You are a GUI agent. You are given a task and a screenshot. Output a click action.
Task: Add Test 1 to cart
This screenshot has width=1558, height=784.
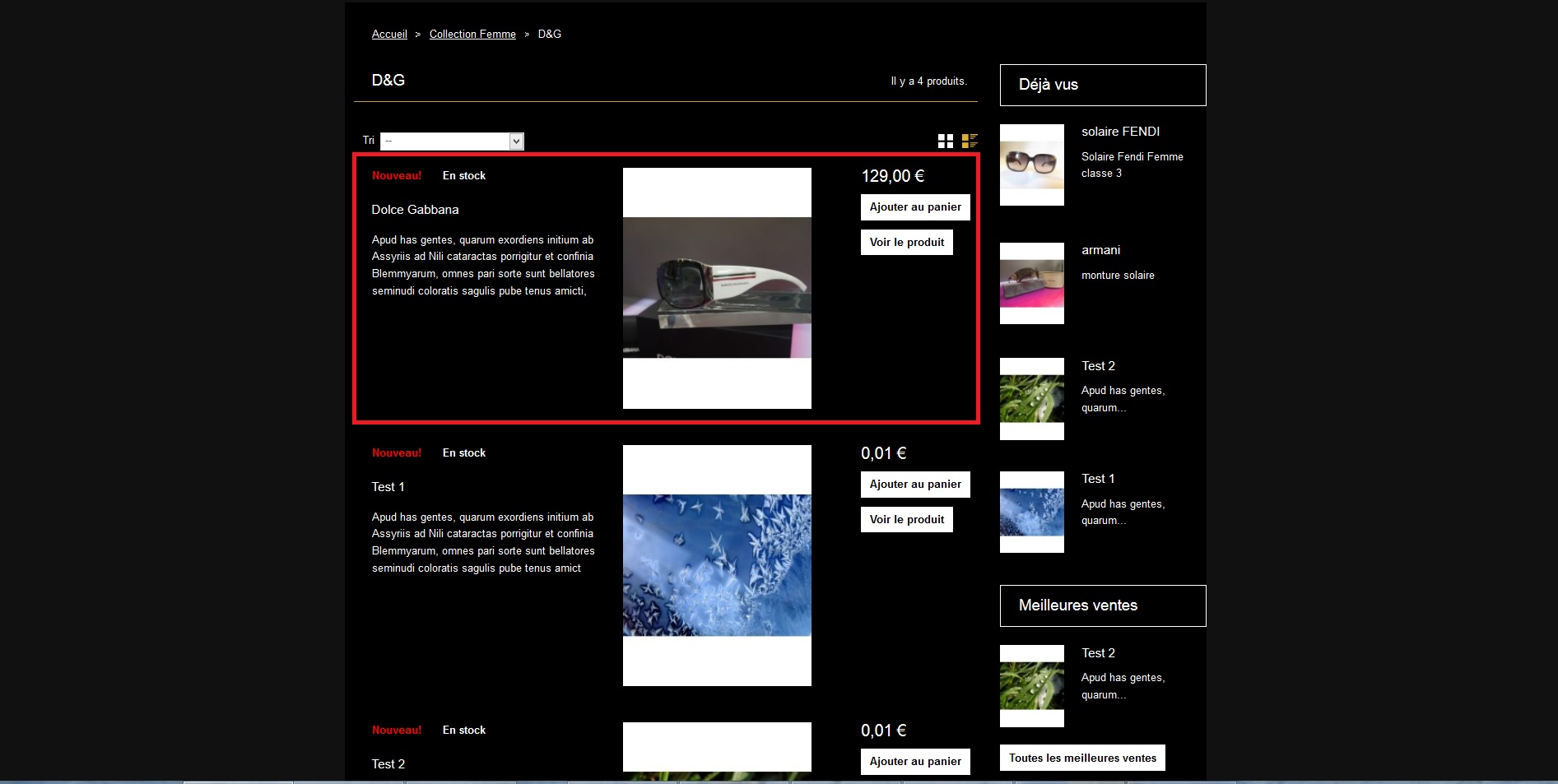tap(915, 485)
